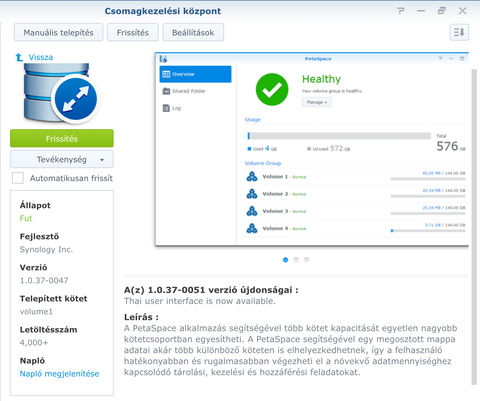
Task: Click the green Healthy checkmark icon
Action: click(x=272, y=89)
